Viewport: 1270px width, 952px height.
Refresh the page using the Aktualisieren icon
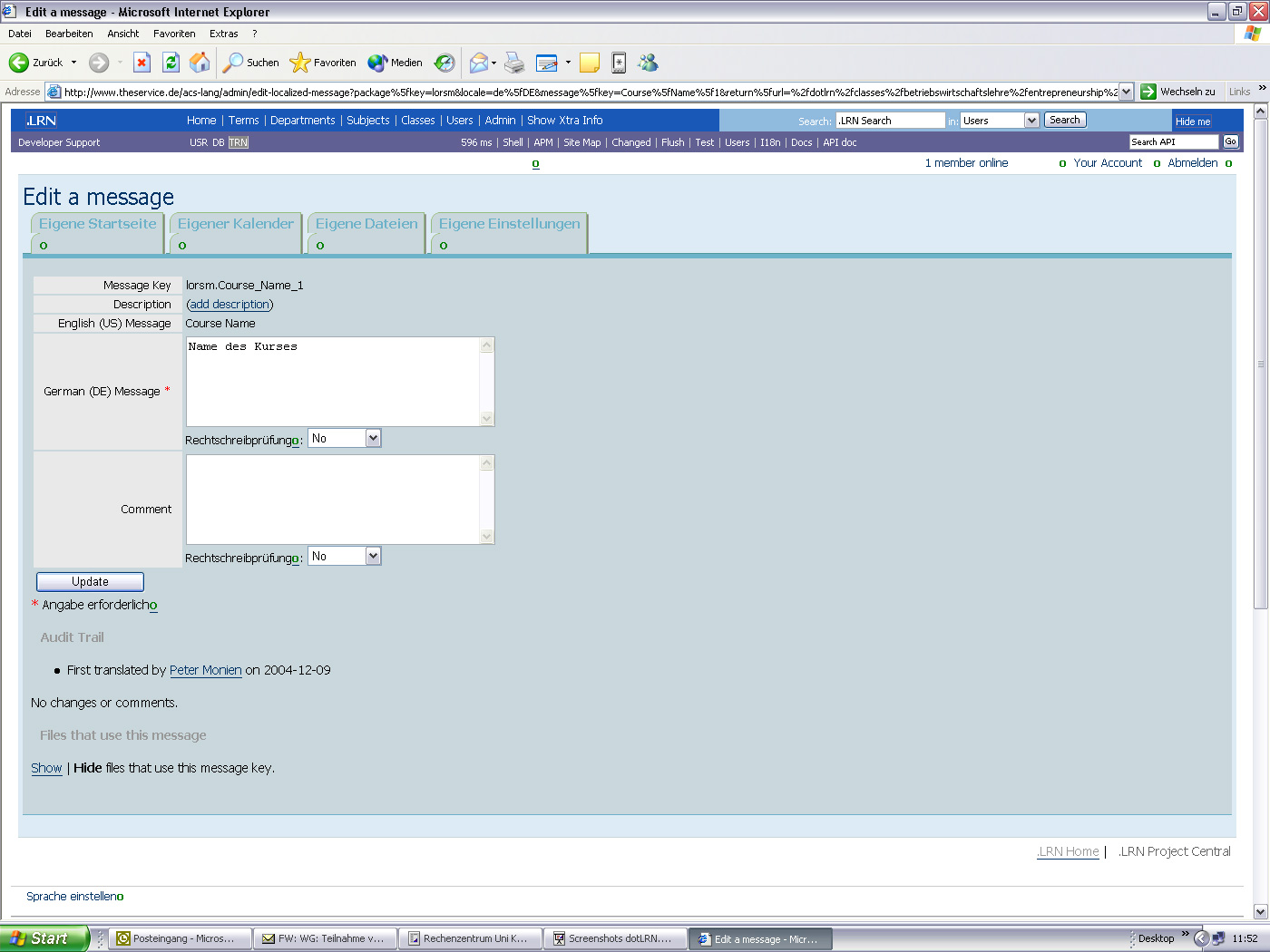point(171,63)
